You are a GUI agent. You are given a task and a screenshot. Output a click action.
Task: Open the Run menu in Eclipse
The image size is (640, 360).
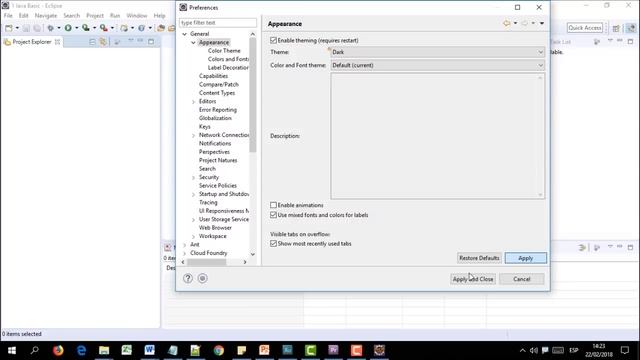click(115, 16)
